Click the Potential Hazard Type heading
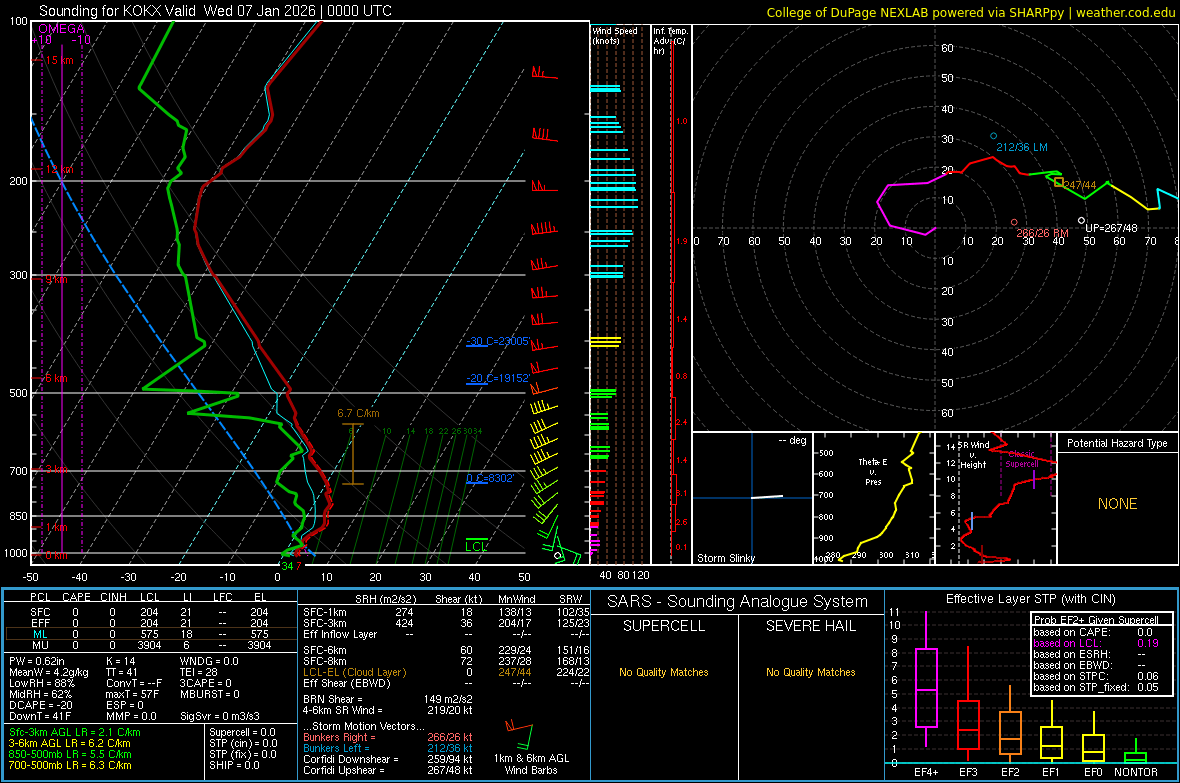The height and width of the screenshot is (783, 1180). point(1118,443)
